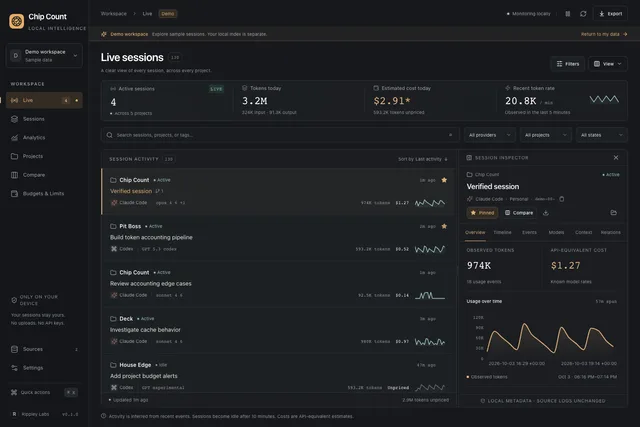Click the Demo badge in breadcrumb
The width and height of the screenshot is (640, 427).
pos(168,13)
